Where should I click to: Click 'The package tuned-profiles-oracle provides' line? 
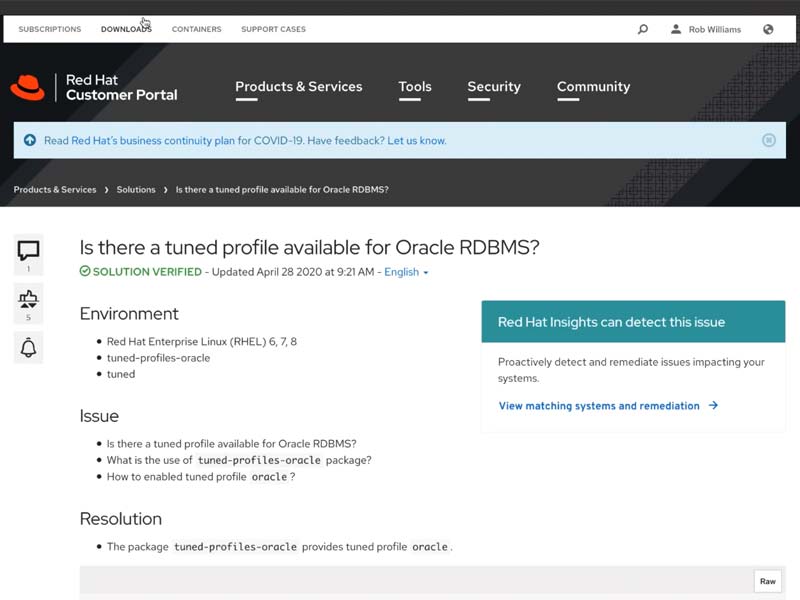pos(280,547)
